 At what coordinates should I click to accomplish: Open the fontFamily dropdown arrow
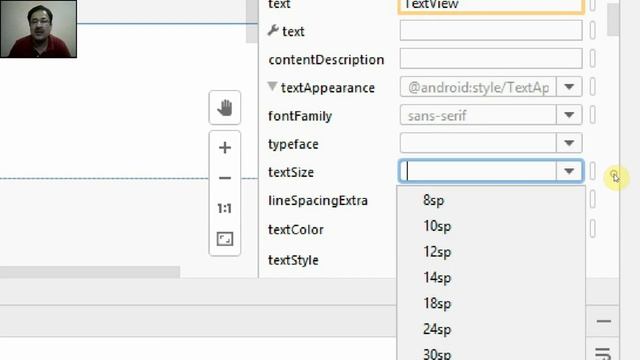pyautogui.click(x=569, y=115)
